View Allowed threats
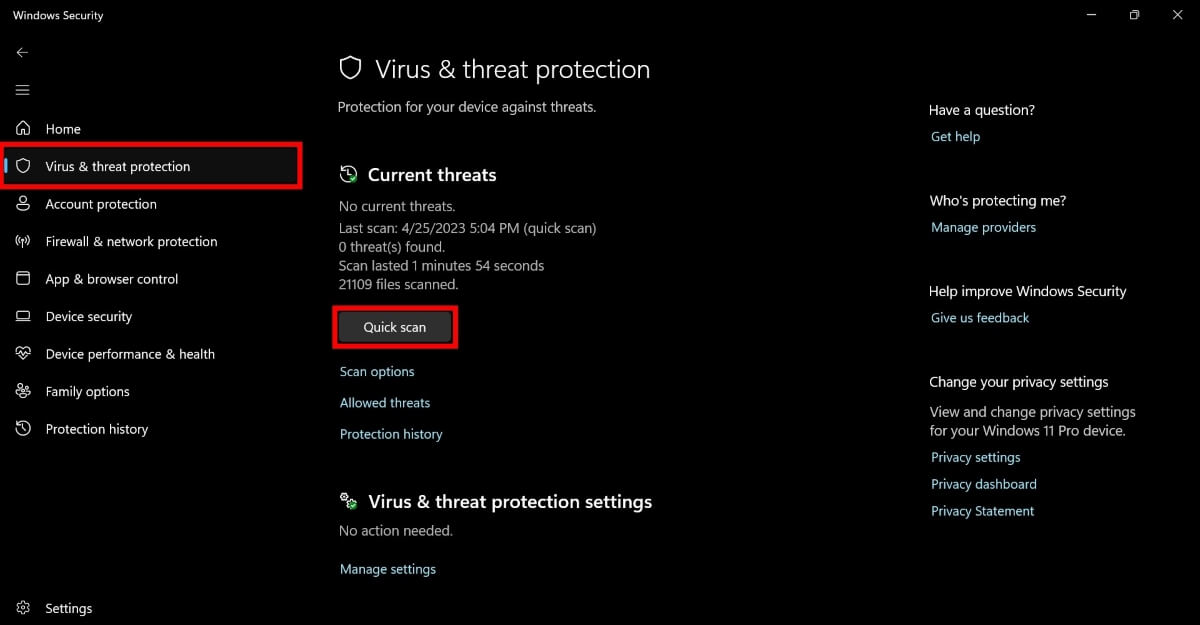The width and height of the screenshot is (1200, 625). point(385,402)
